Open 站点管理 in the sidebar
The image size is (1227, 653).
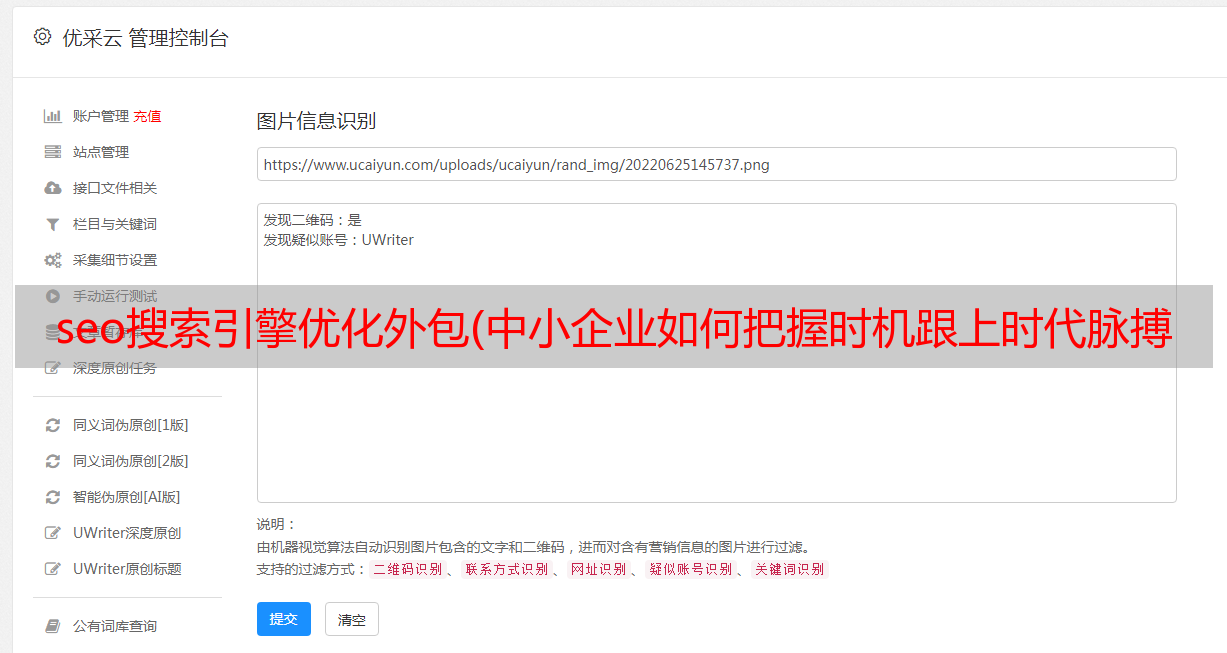coord(101,152)
